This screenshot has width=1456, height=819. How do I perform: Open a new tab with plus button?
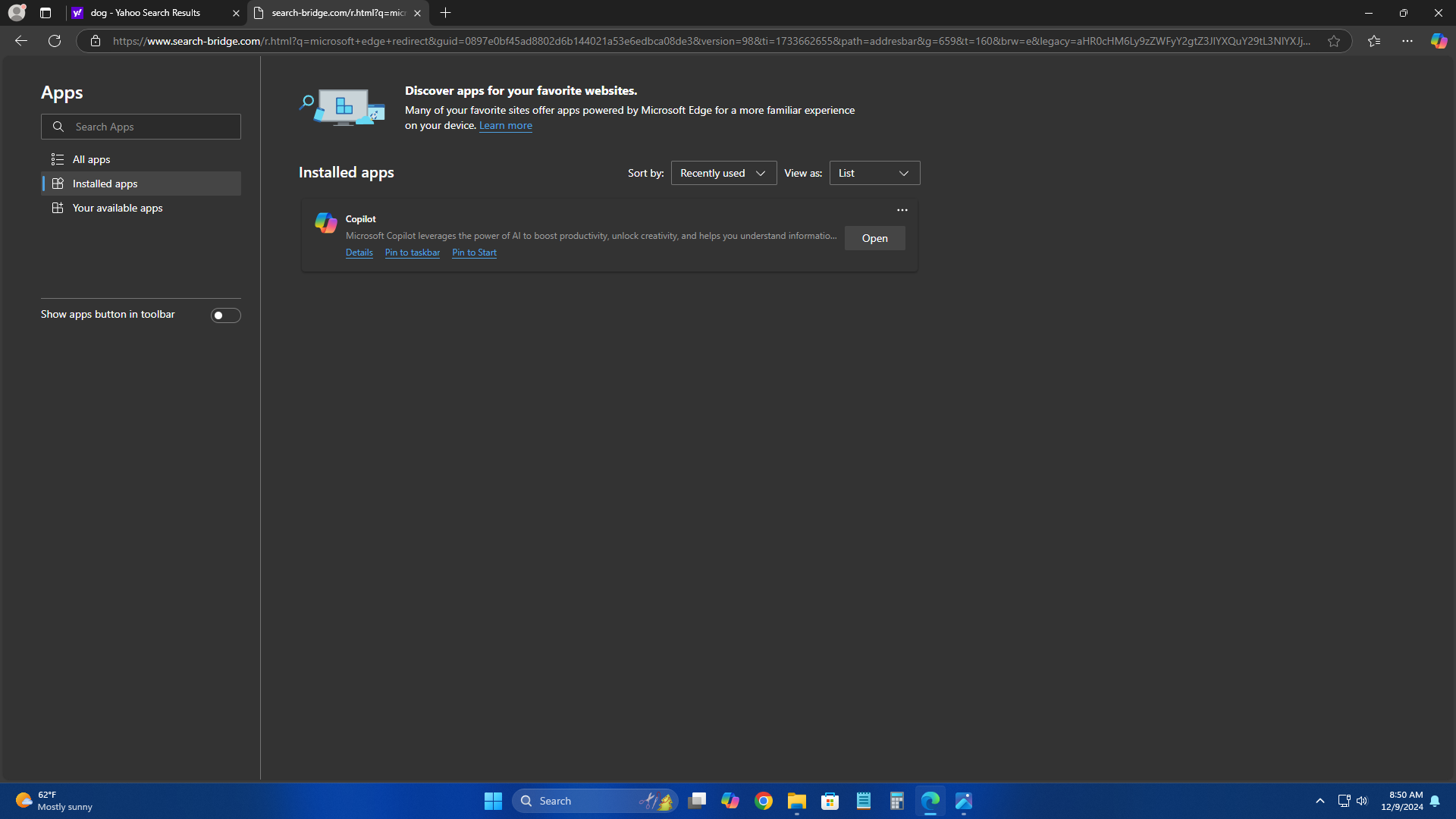(446, 13)
